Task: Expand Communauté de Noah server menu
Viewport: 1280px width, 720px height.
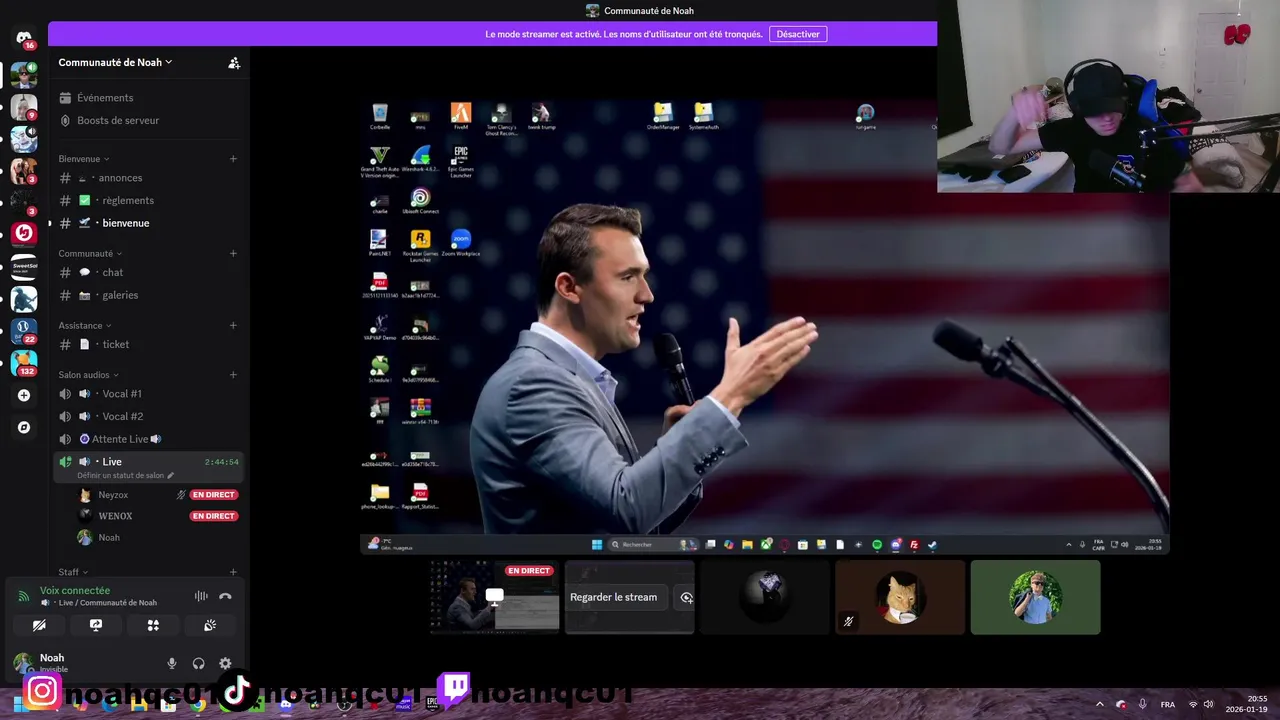Action: (x=115, y=62)
